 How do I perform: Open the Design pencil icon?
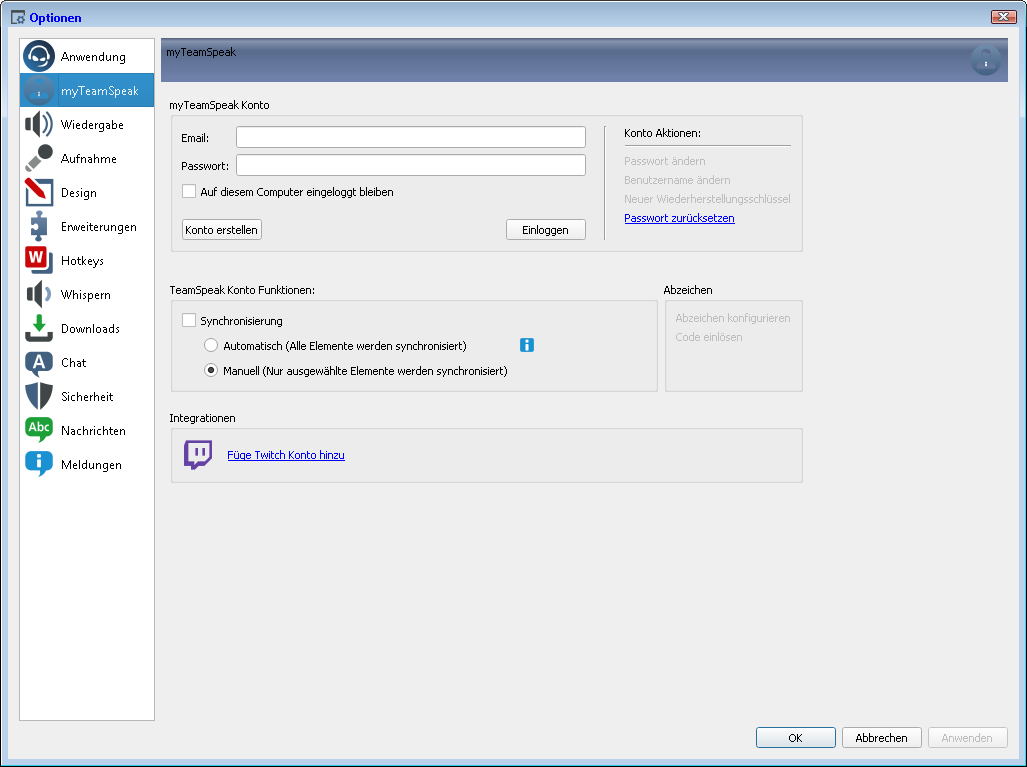point(39,193)
